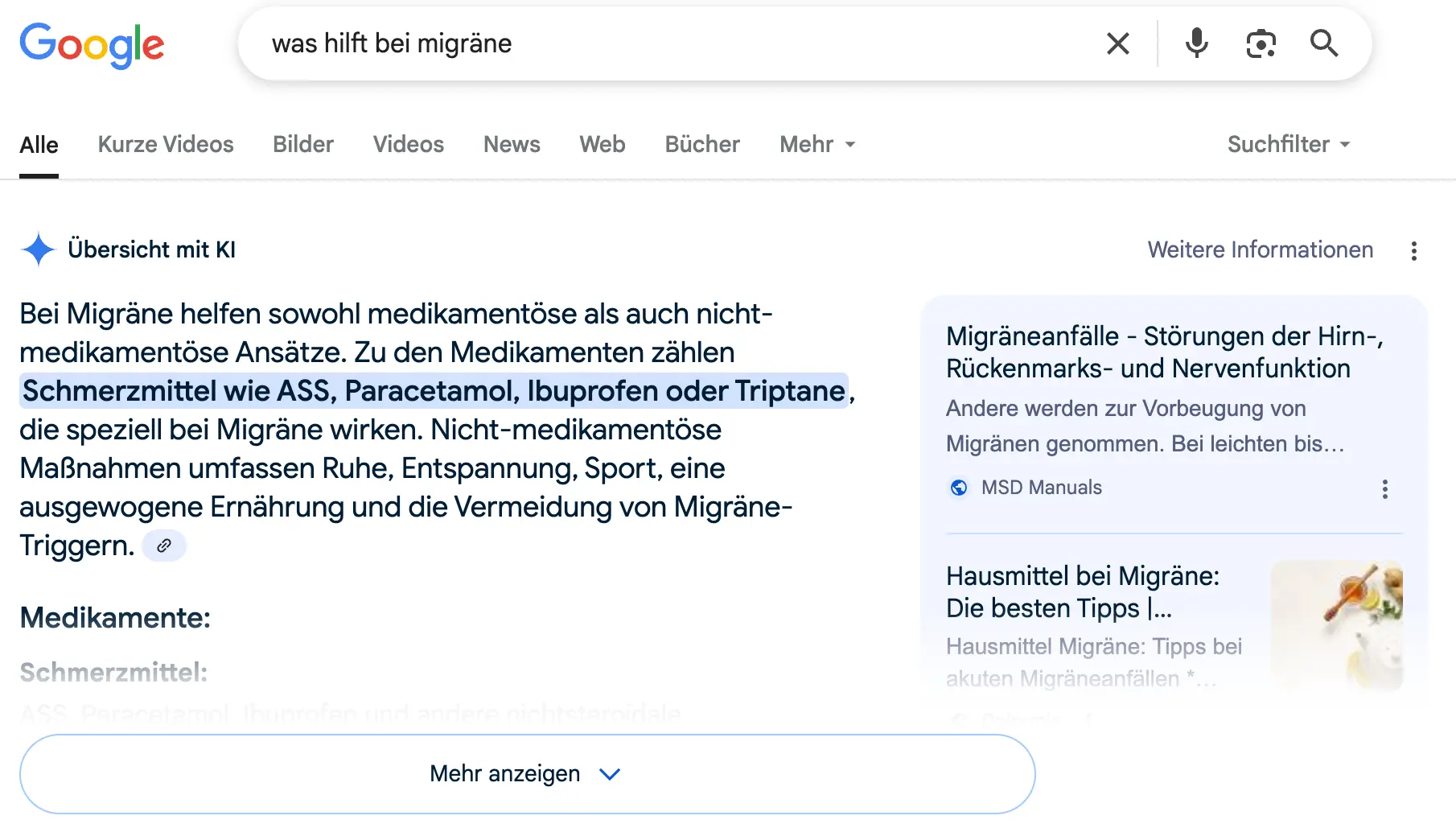This screenshot has width=1456, height=832.
Task: Open Google Lens image search icon
Action: (x=1261, y=43)
